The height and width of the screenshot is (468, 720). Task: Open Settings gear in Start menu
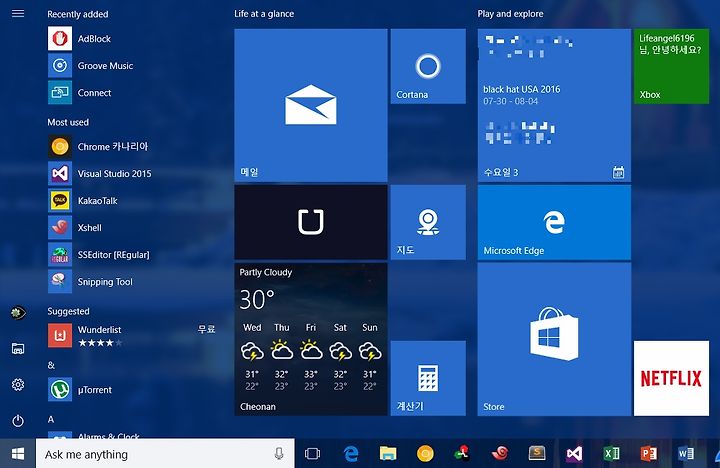[18, 384]
